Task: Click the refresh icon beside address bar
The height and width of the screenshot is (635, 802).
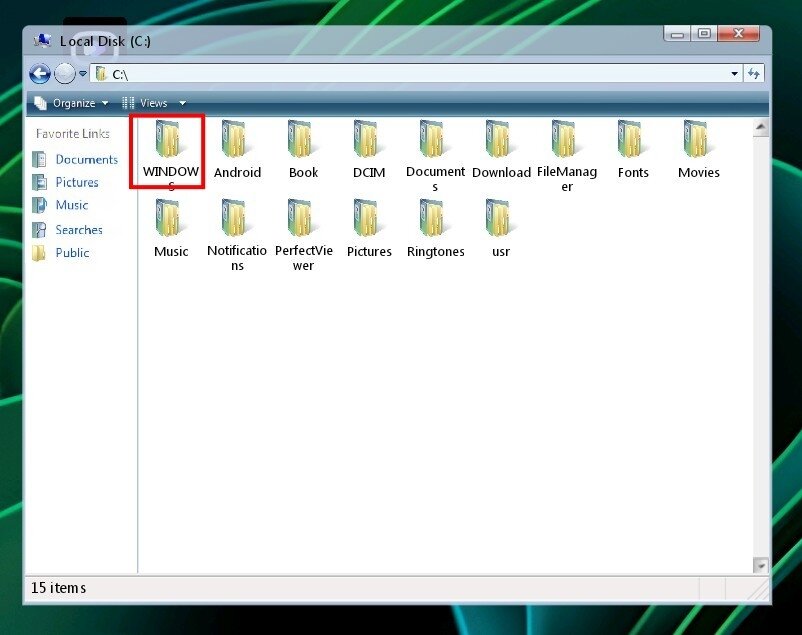Action: coord(754,74)
